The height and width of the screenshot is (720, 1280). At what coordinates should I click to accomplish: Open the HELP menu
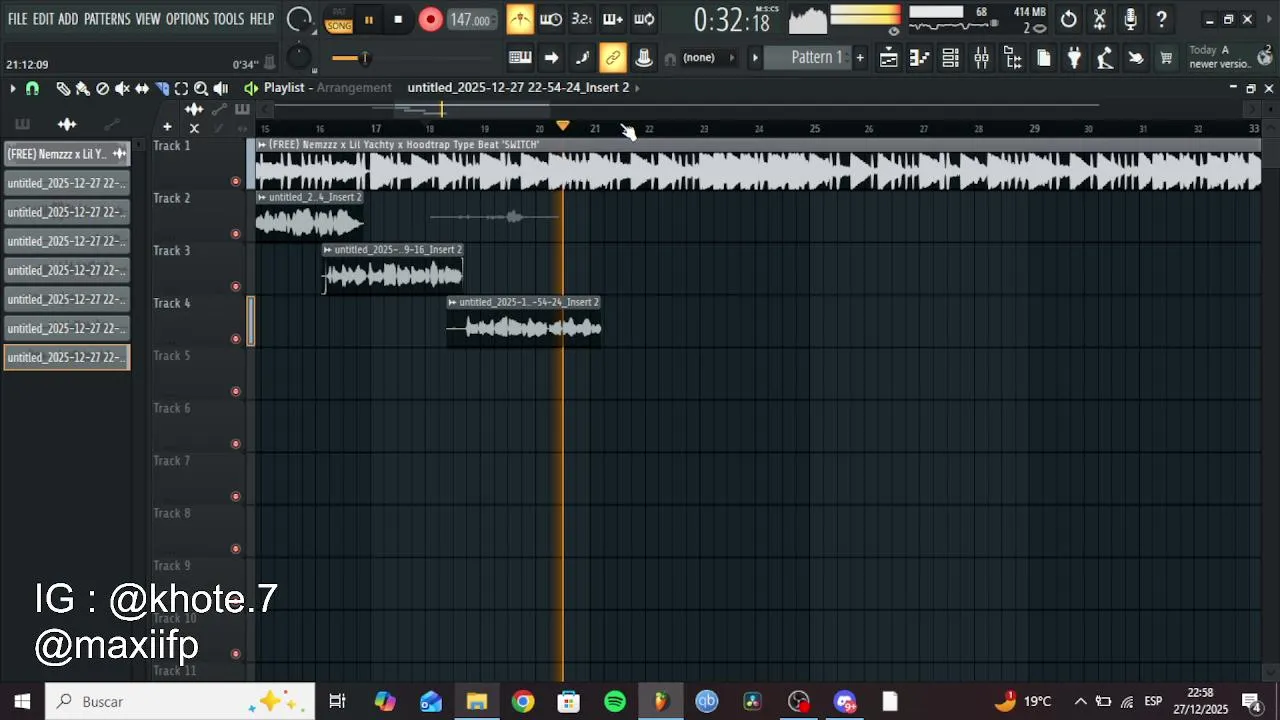pyautogui.click(x=262, y=19)
